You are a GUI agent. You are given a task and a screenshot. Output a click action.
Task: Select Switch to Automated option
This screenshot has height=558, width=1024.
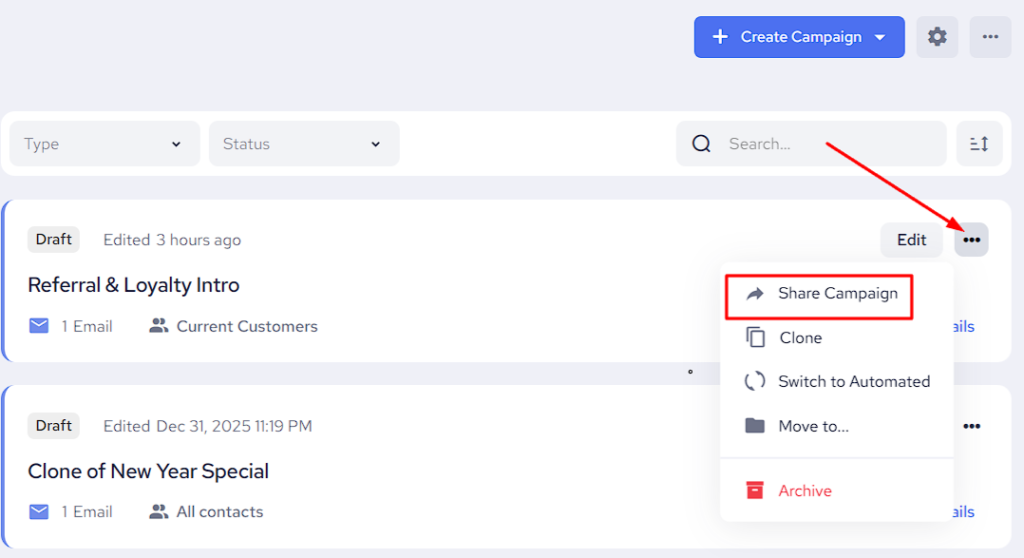(853, 382)
